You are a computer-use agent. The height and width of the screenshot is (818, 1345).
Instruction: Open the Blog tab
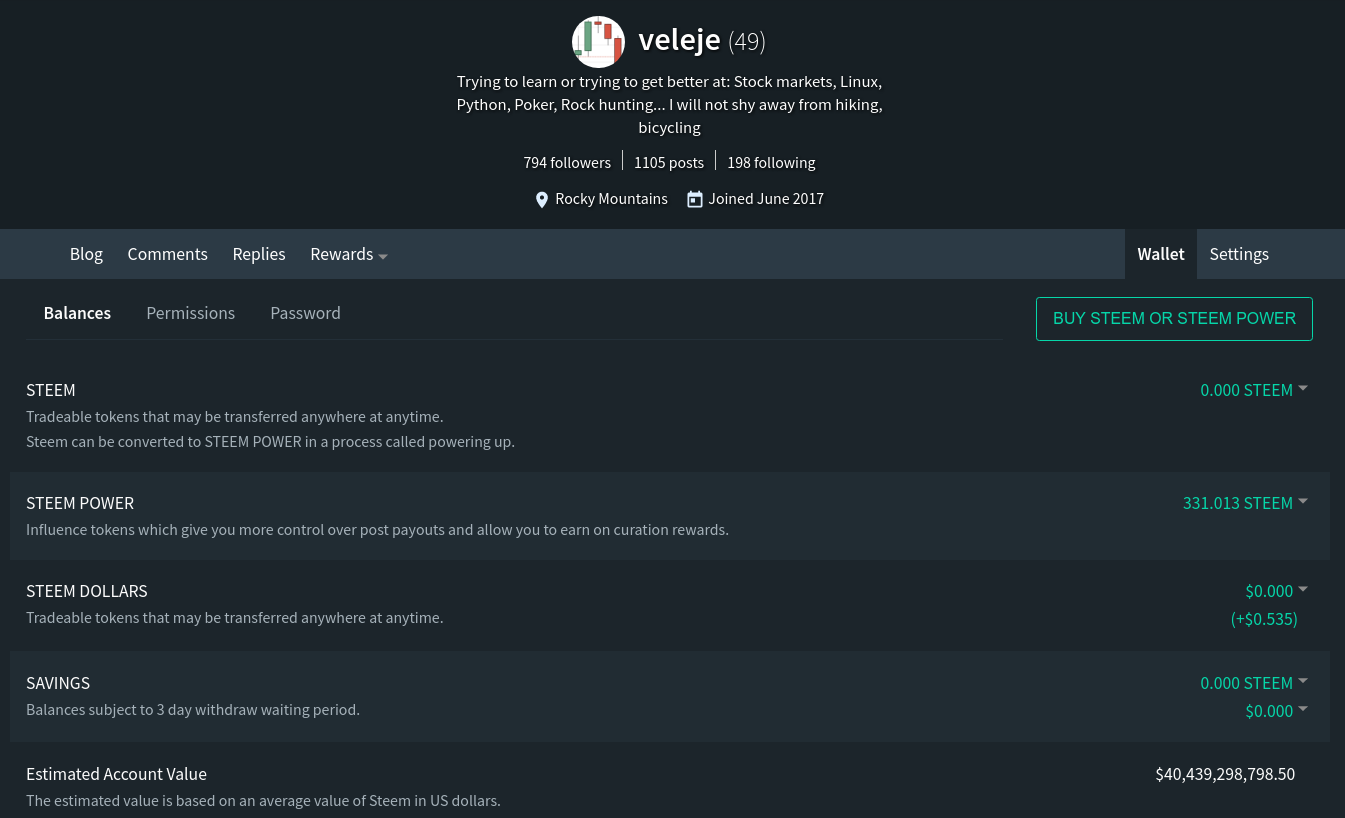coord(86,254)
